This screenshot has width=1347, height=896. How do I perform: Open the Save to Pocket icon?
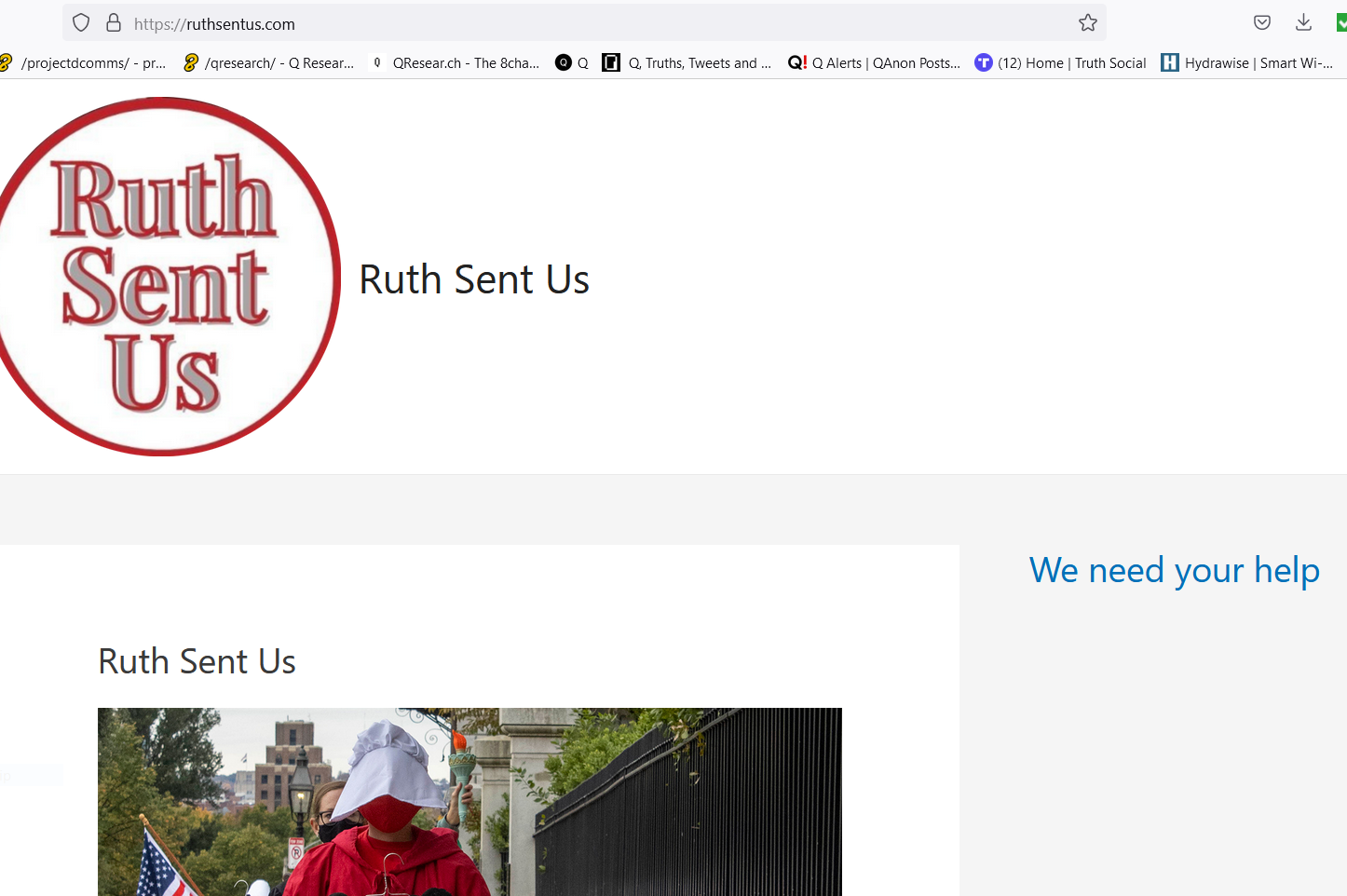[x=1262, y=23]
